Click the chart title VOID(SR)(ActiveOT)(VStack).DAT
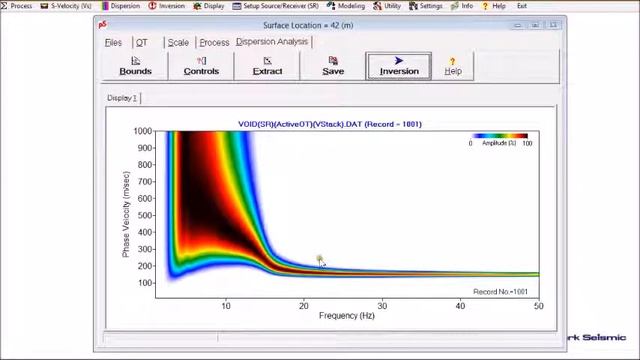The width and height of the screenshot is (640, 360). 330,124
